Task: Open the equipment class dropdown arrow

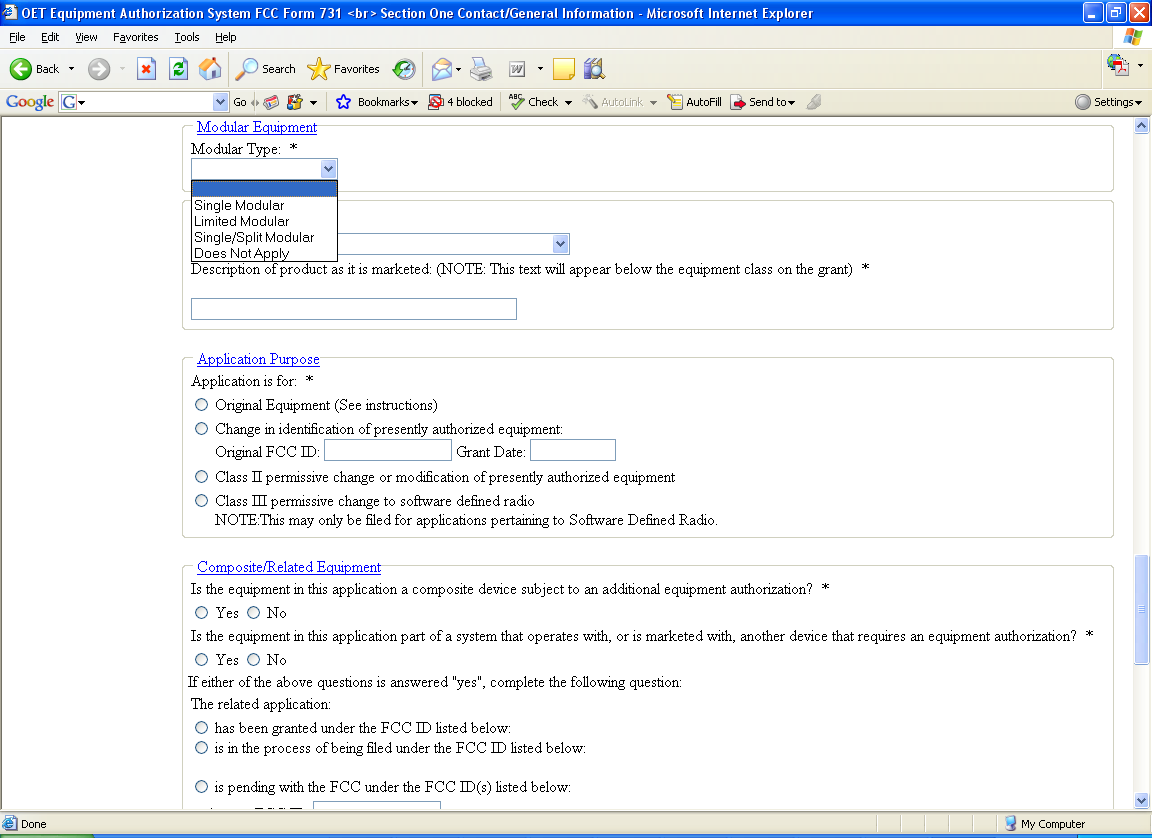Action: point(561,244)
